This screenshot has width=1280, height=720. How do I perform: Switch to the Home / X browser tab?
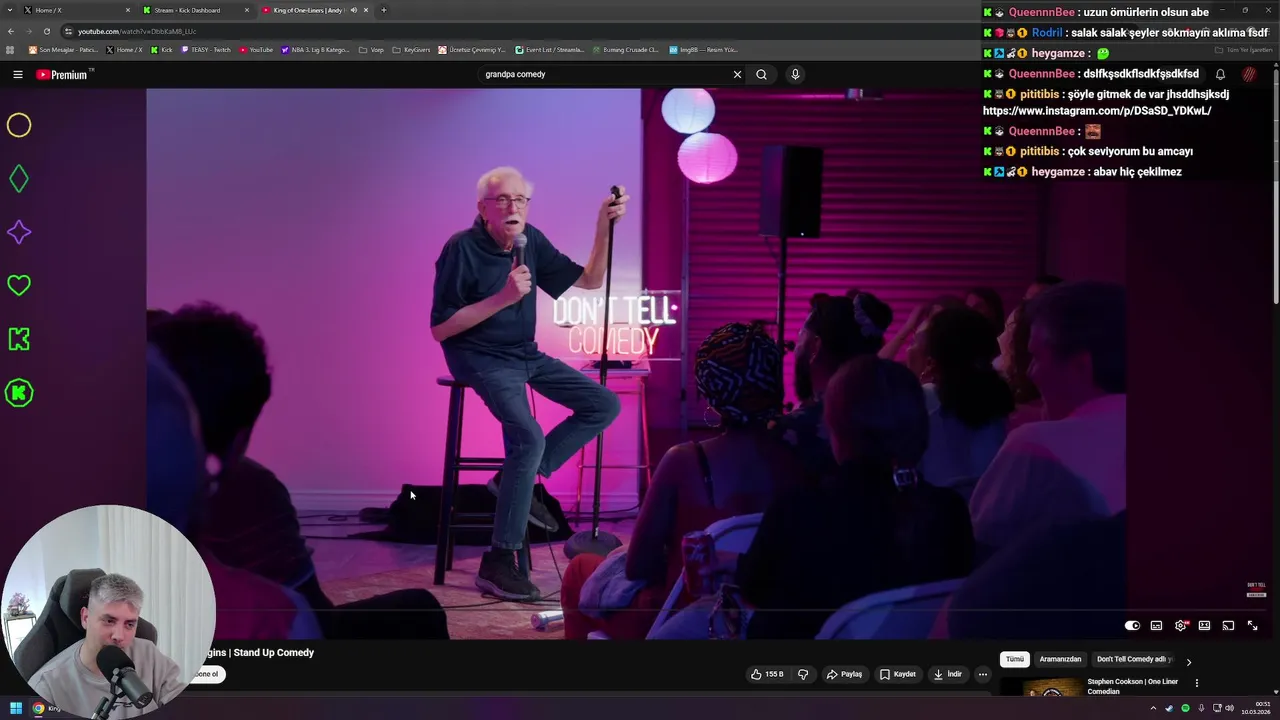pyautogui.click(x=78, y=10)
